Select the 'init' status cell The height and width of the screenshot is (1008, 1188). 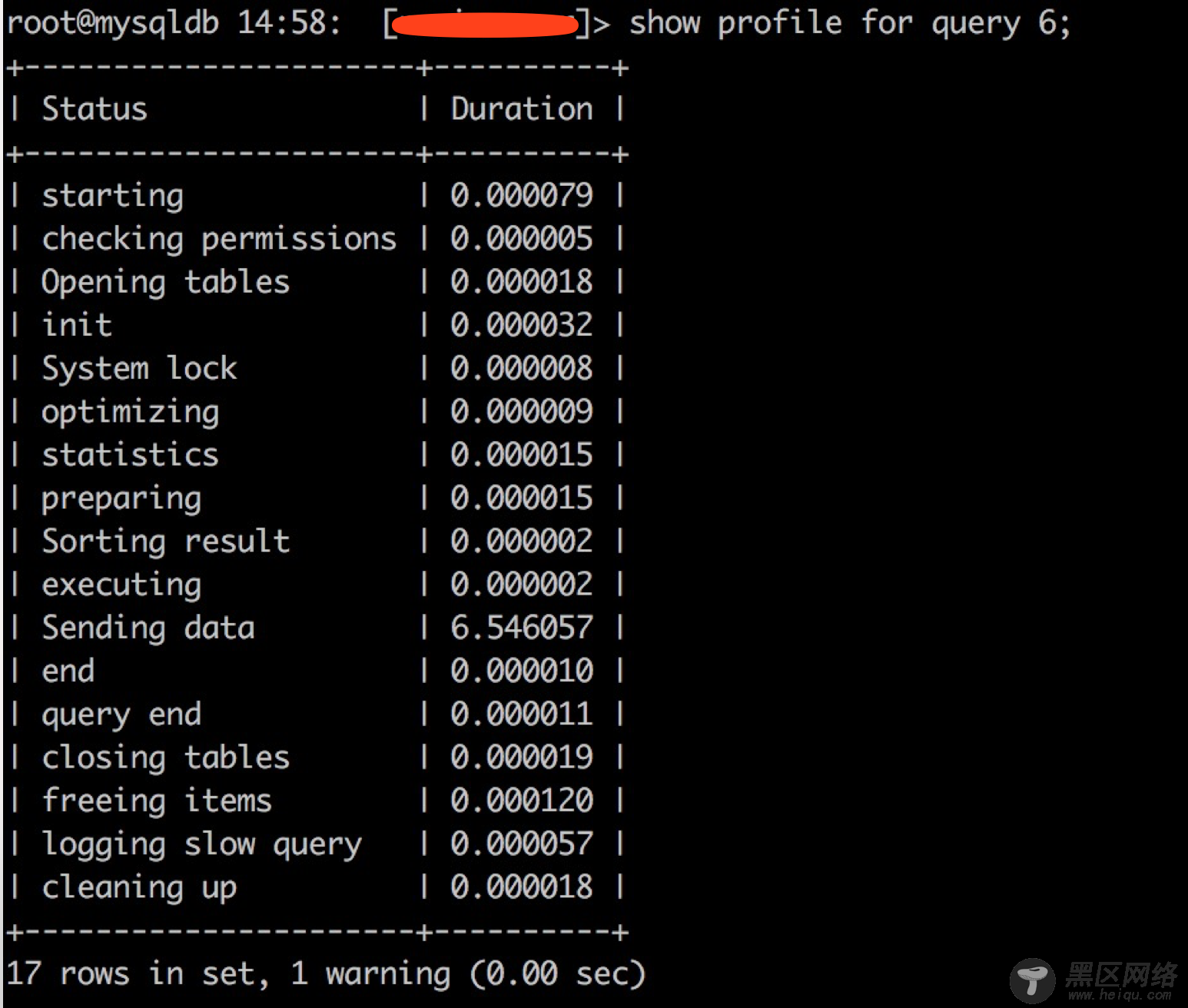(77, 325)
